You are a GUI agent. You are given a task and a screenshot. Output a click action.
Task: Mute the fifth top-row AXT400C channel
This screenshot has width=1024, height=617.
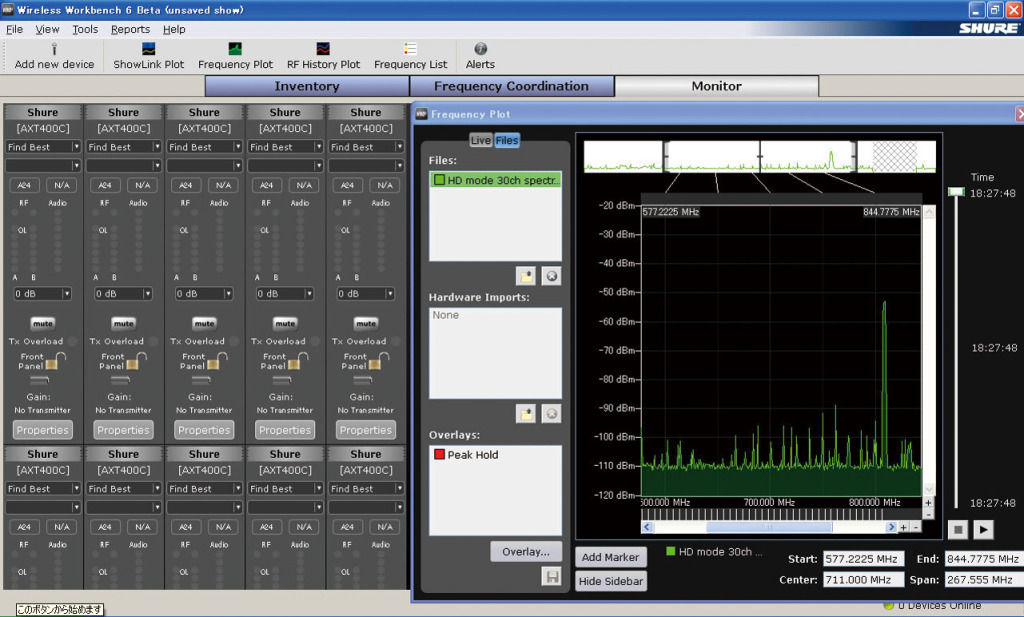click(366, 323)
